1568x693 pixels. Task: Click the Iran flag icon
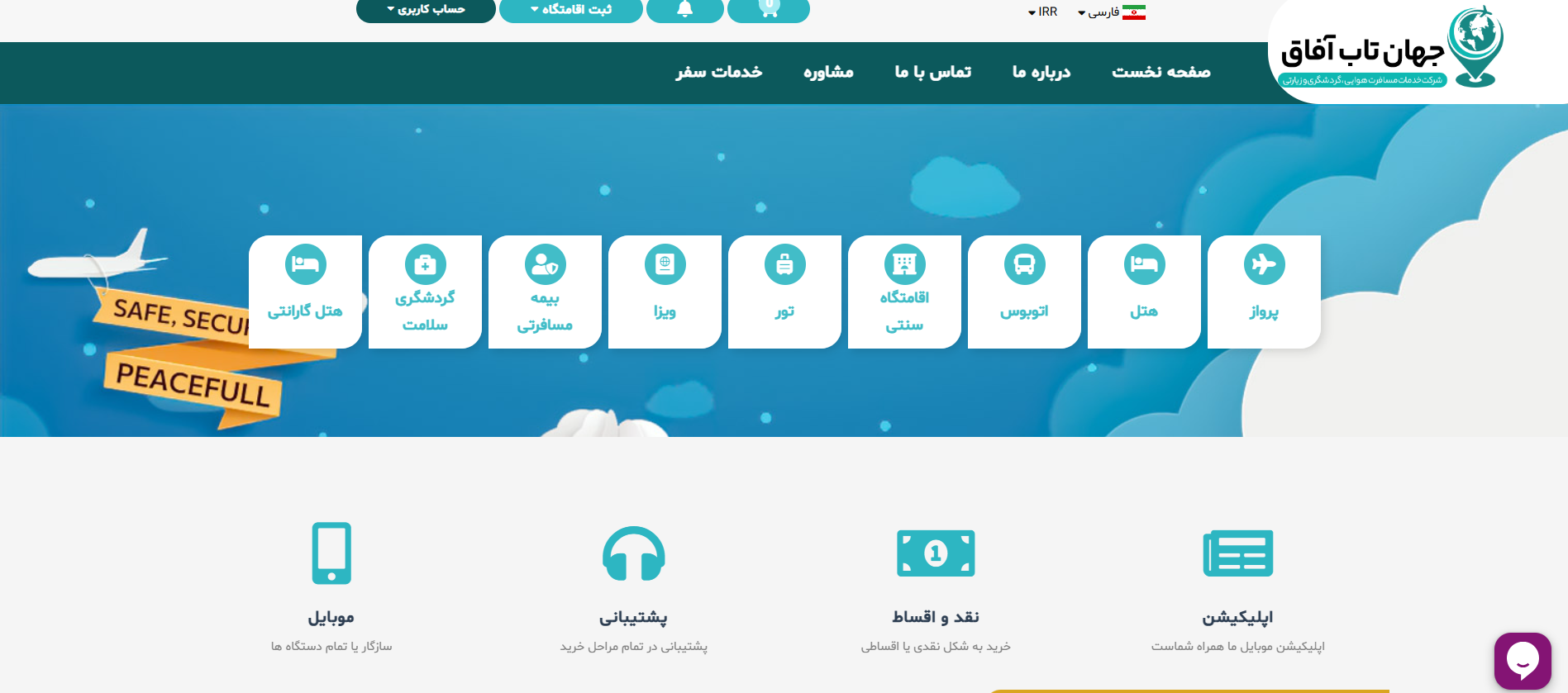point(1134,12)
